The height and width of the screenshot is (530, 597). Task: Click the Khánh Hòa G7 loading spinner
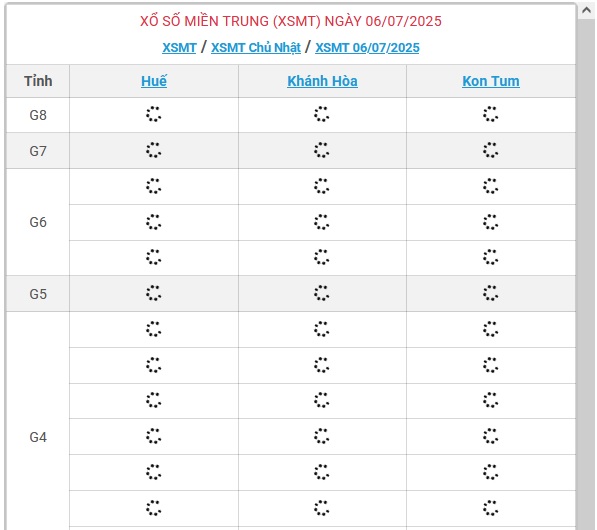(322, 150)
